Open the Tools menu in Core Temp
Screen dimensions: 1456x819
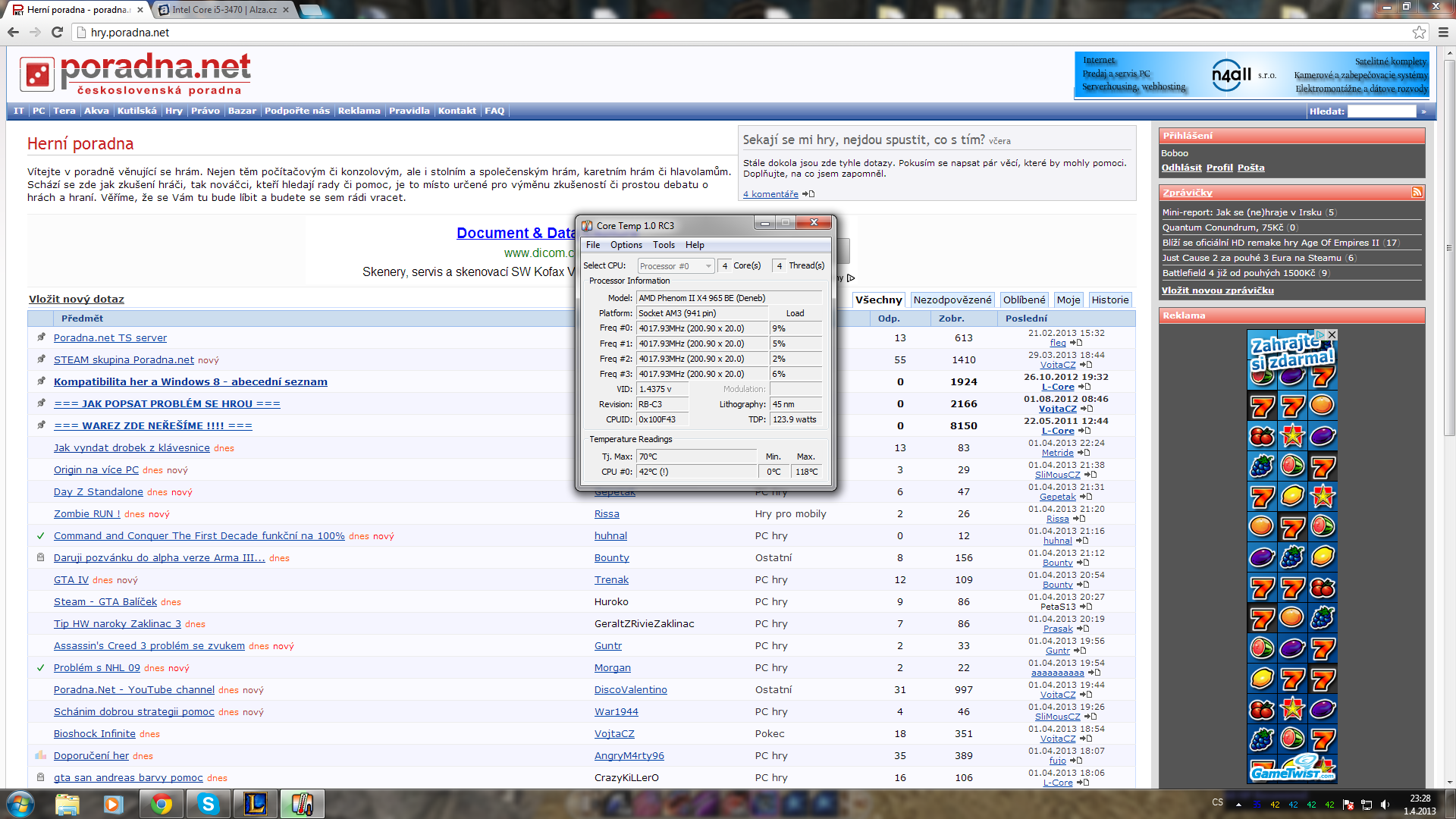[x=664, y=245]
